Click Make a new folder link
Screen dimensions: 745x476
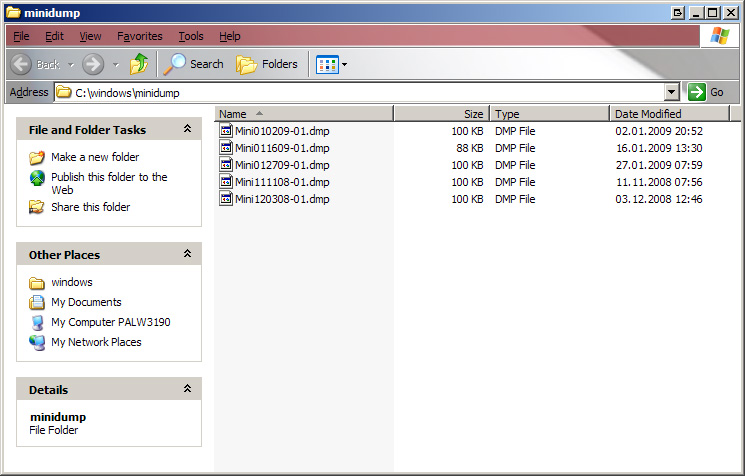95,157
